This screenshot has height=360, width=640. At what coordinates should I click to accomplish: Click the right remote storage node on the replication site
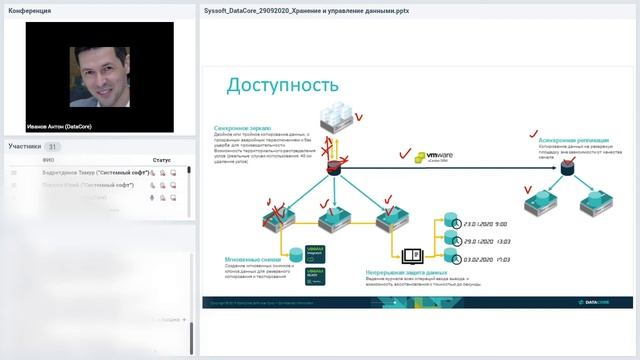pyautogui.click(x=596, y=203)
